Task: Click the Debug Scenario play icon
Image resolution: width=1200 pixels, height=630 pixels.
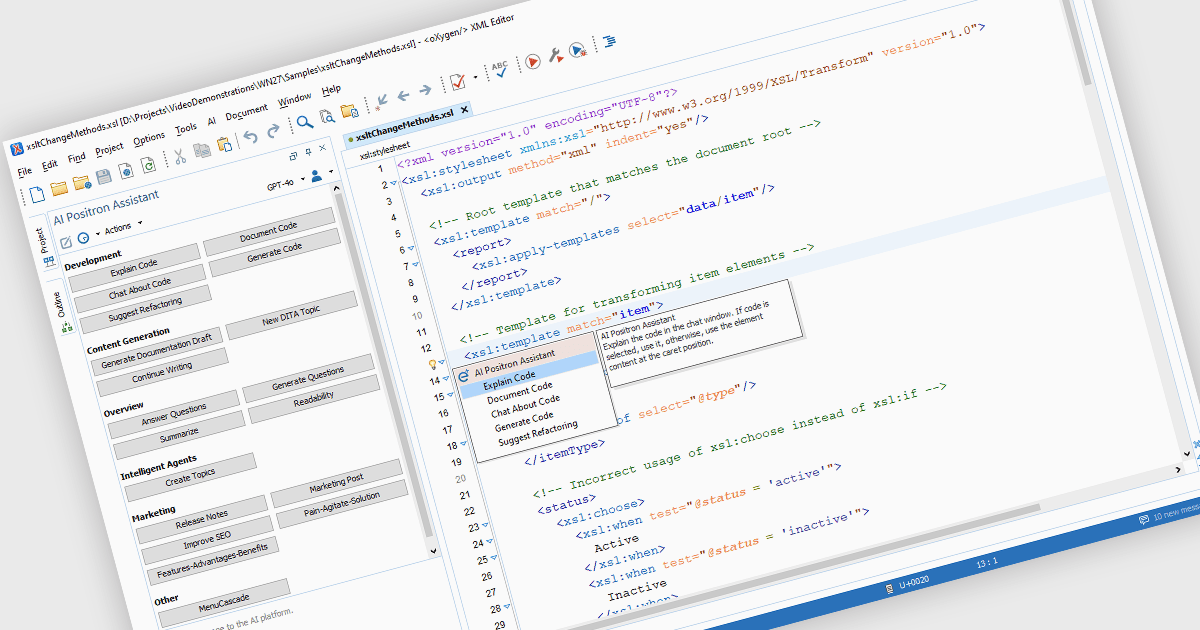Action: pos(577,49)
